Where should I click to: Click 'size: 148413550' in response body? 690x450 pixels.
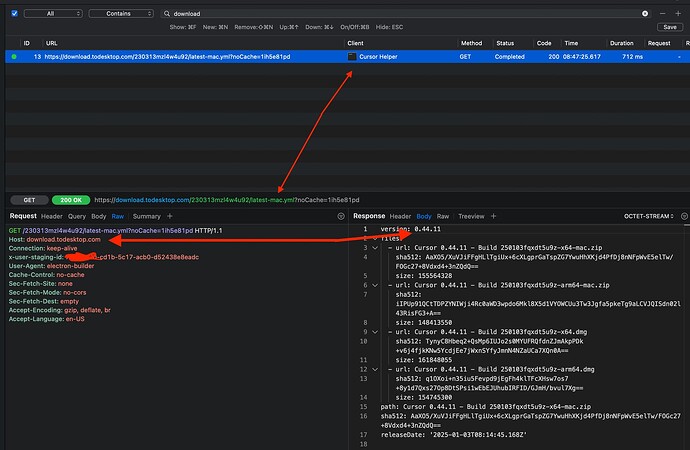(423, 322)
